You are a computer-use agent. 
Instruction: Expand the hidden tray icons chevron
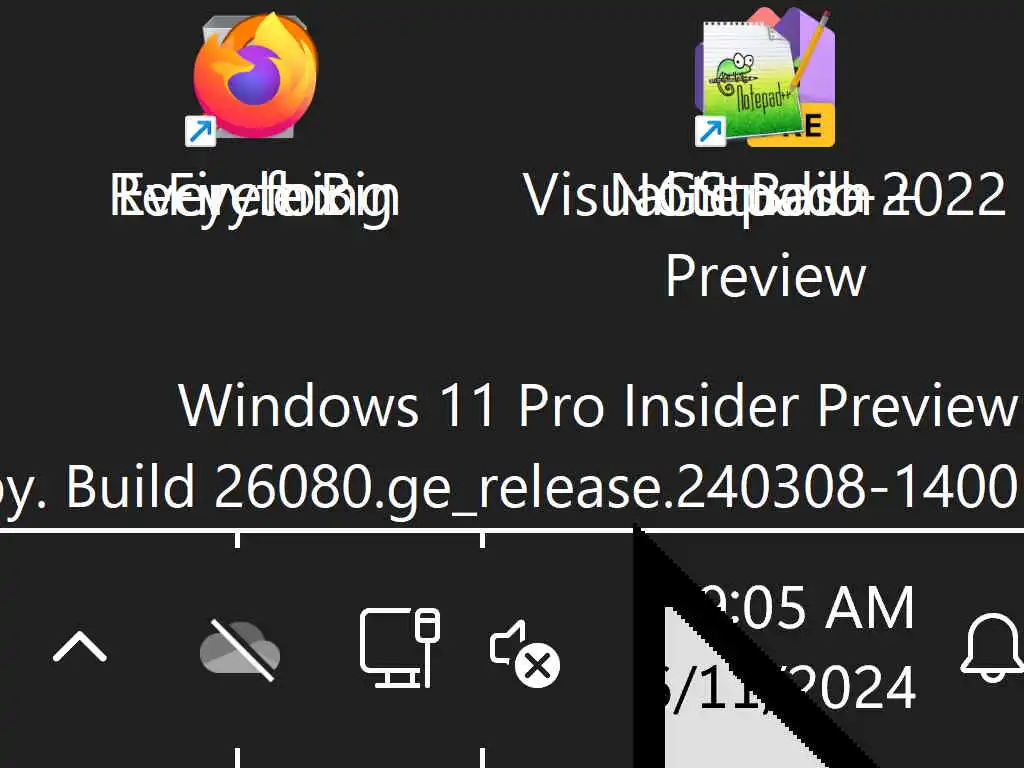coord(80,647)
